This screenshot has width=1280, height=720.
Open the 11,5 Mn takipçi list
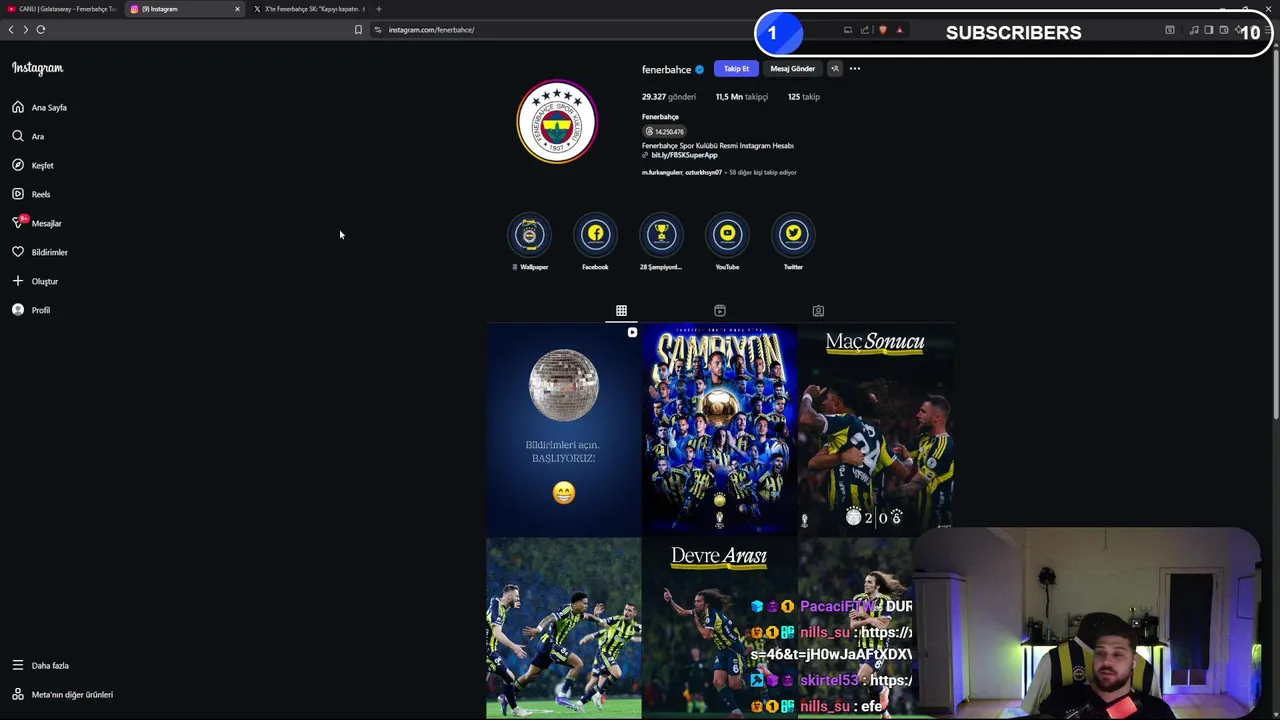point(742,97)
